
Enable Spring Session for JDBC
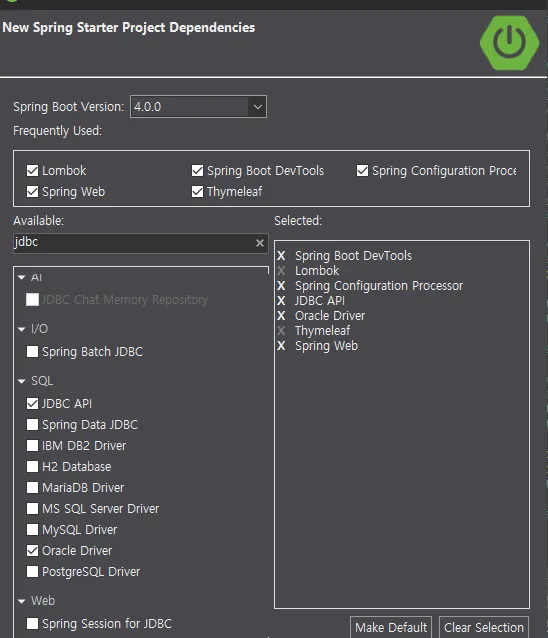coord(33,624)
